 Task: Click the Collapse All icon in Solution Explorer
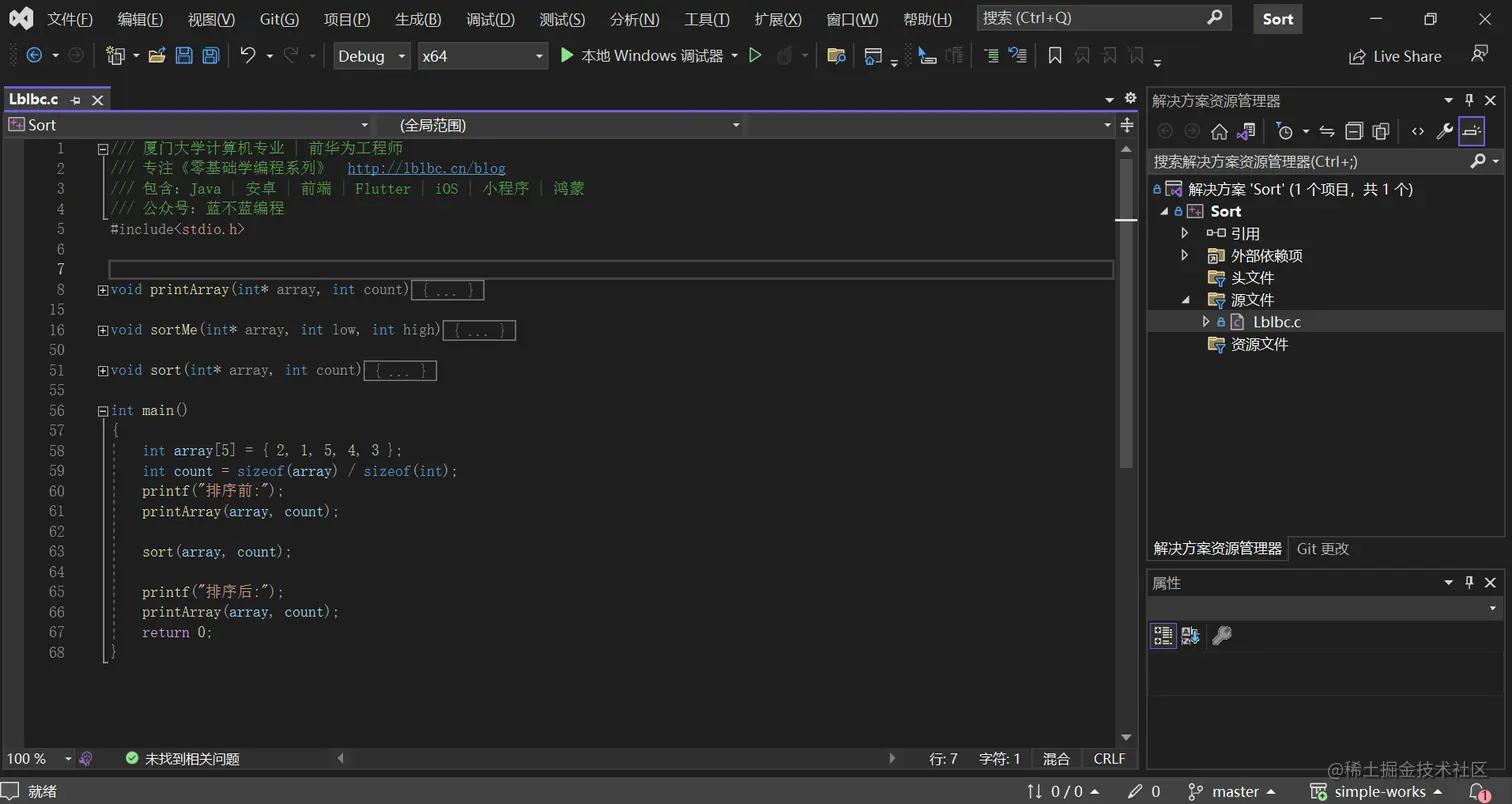(x=1354, y=131)
